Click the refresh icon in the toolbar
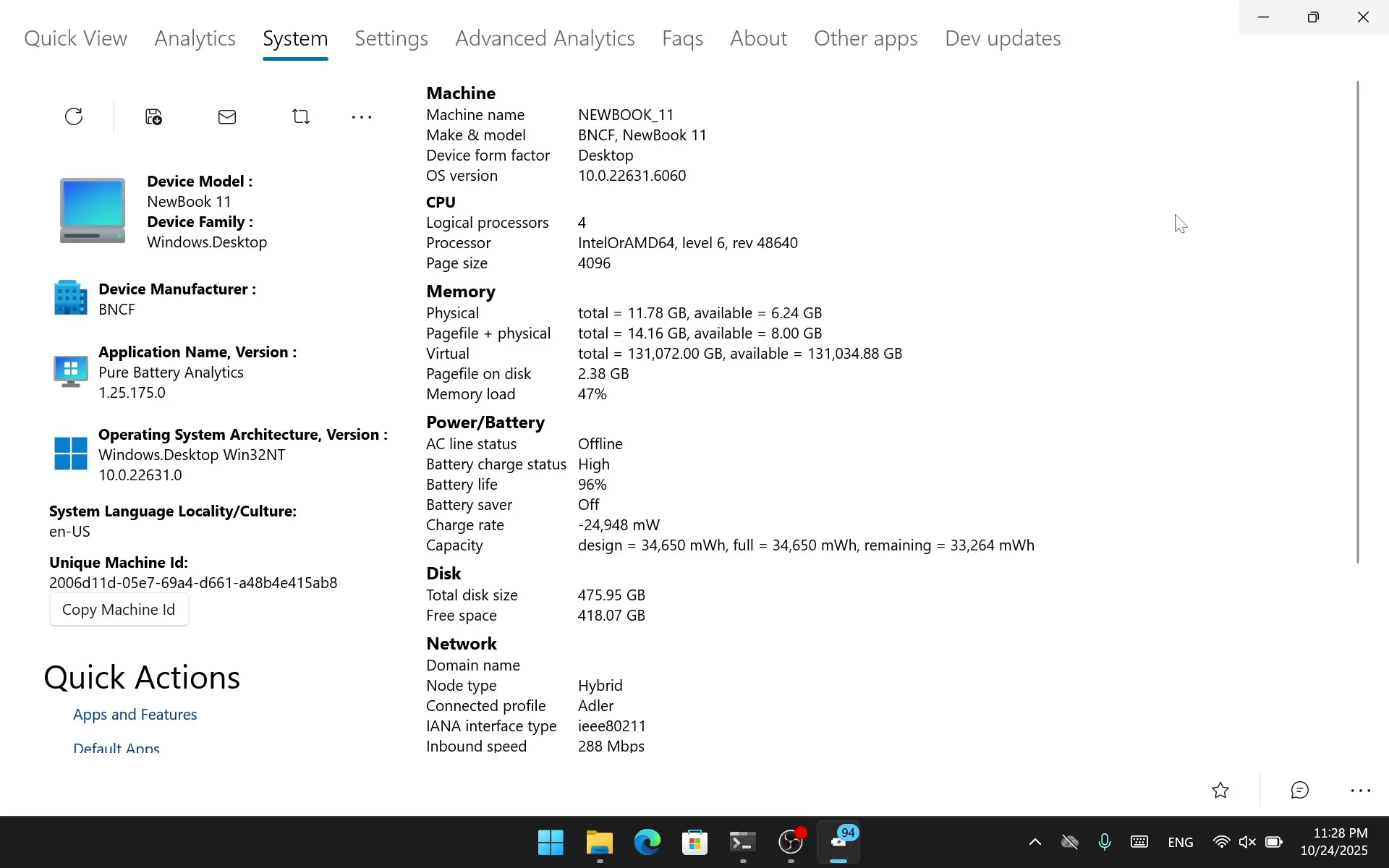Image resolution: width=1389 pixels, height=868 pixels. click(74, 116)
